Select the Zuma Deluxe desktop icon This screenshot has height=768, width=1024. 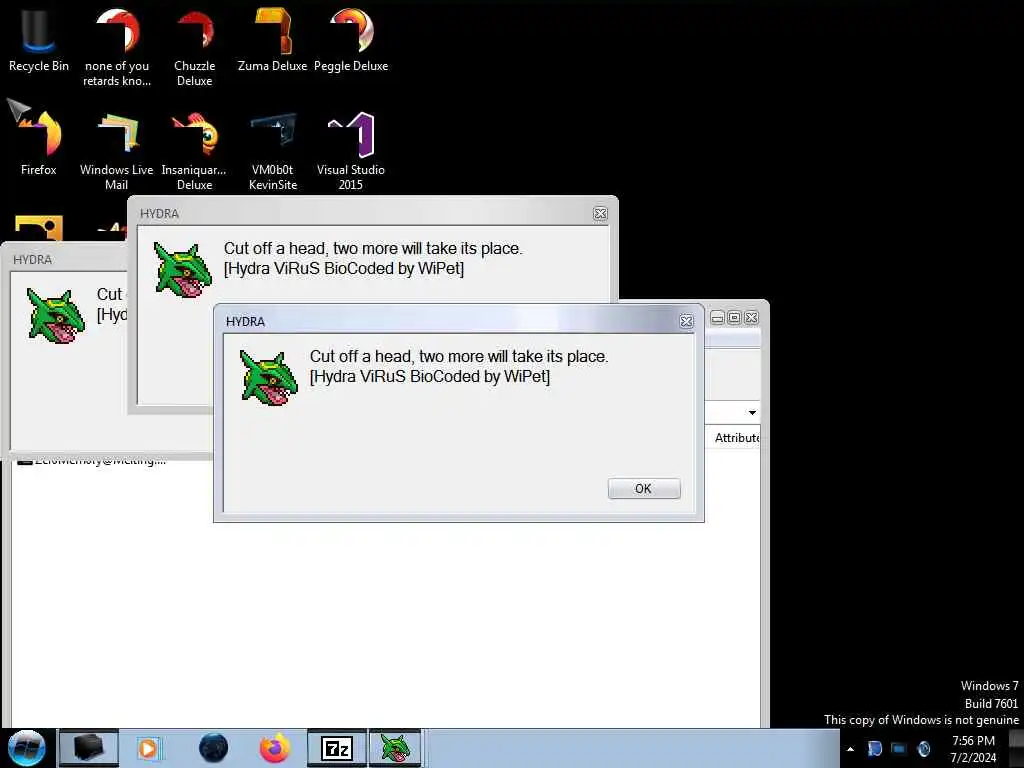tap(272, 40)
